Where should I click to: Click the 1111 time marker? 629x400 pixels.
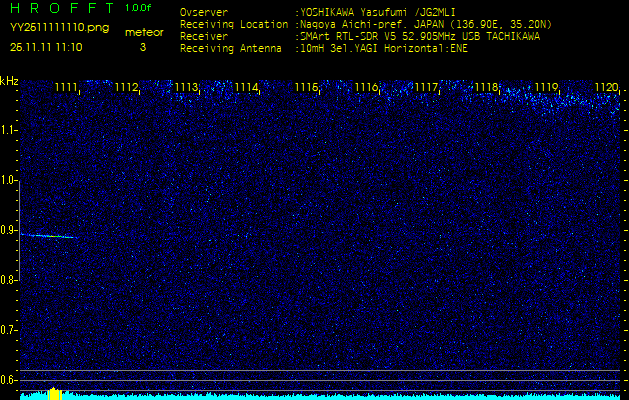[67, 88]
